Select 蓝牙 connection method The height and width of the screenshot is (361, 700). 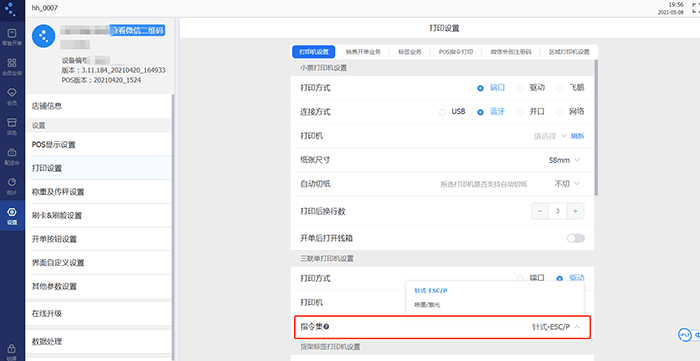(x=491, y=112)
